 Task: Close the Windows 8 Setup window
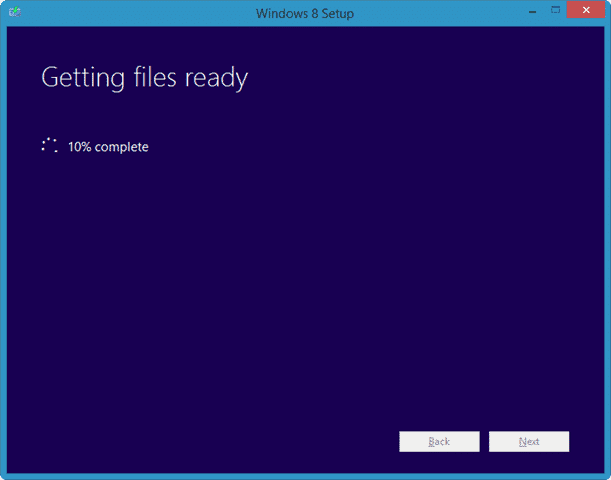(x=586, y=10)
